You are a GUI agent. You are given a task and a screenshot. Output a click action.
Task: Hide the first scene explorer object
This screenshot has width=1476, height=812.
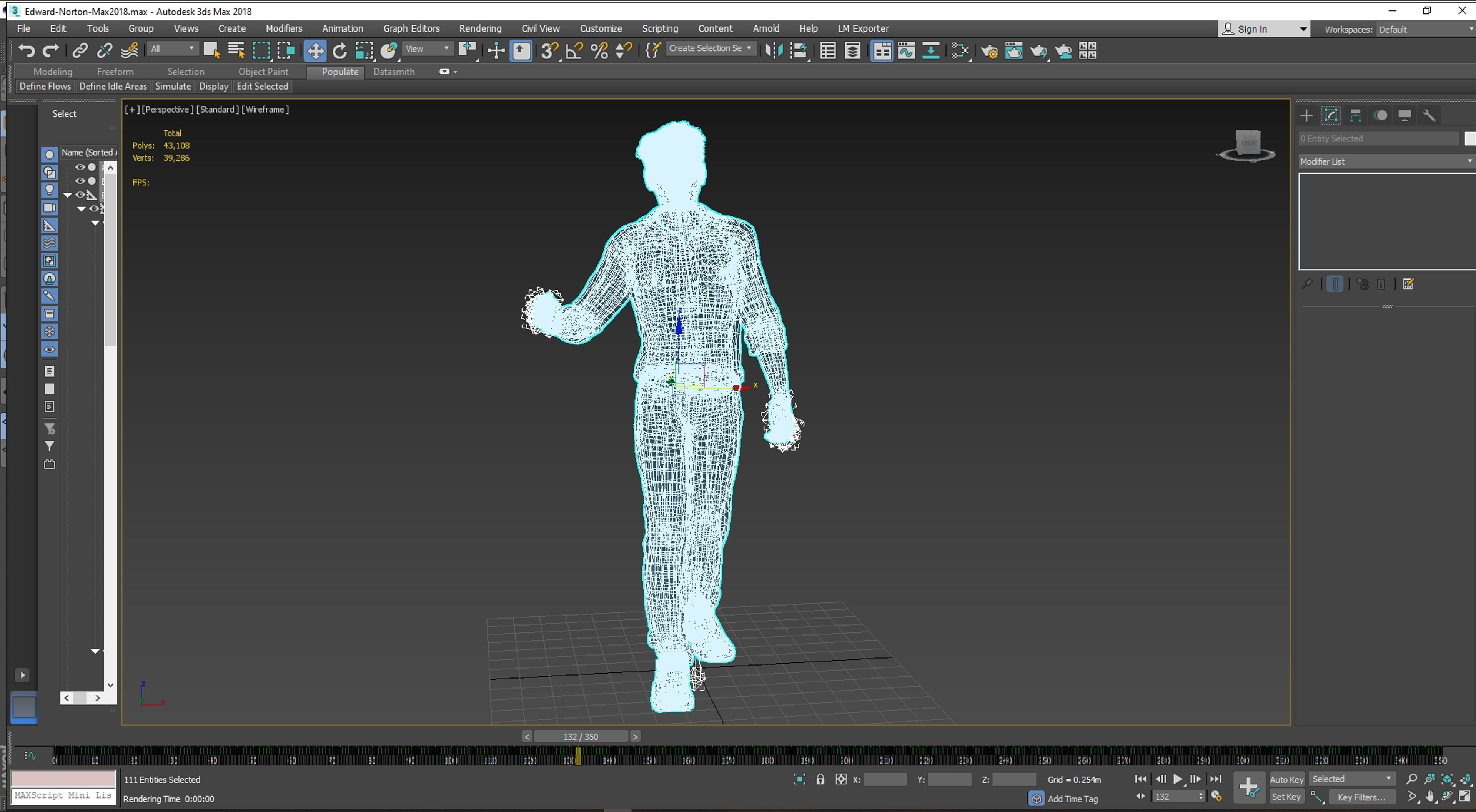tap(80, 167)
